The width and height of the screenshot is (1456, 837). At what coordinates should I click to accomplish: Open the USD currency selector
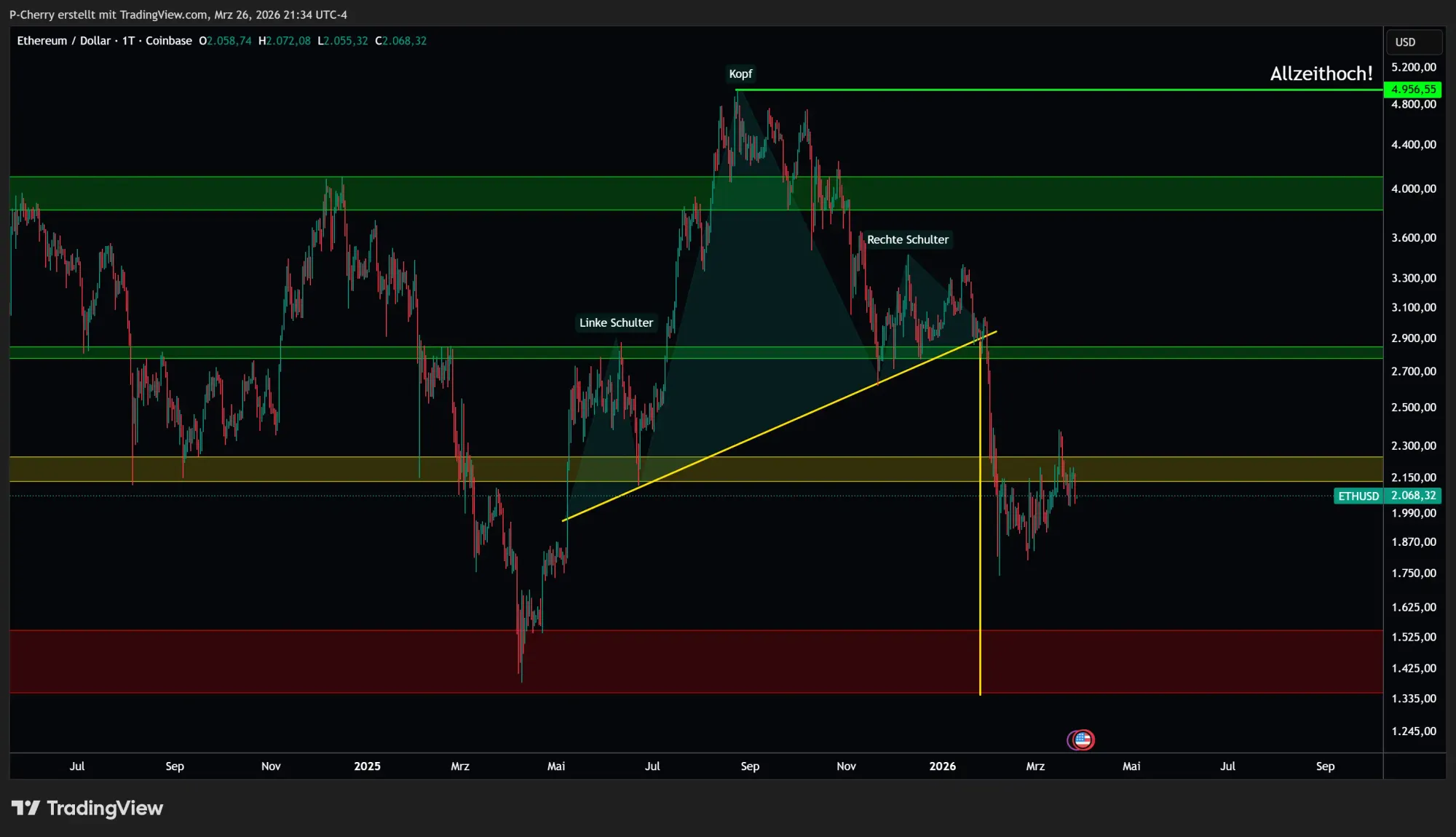point(1412,42)
